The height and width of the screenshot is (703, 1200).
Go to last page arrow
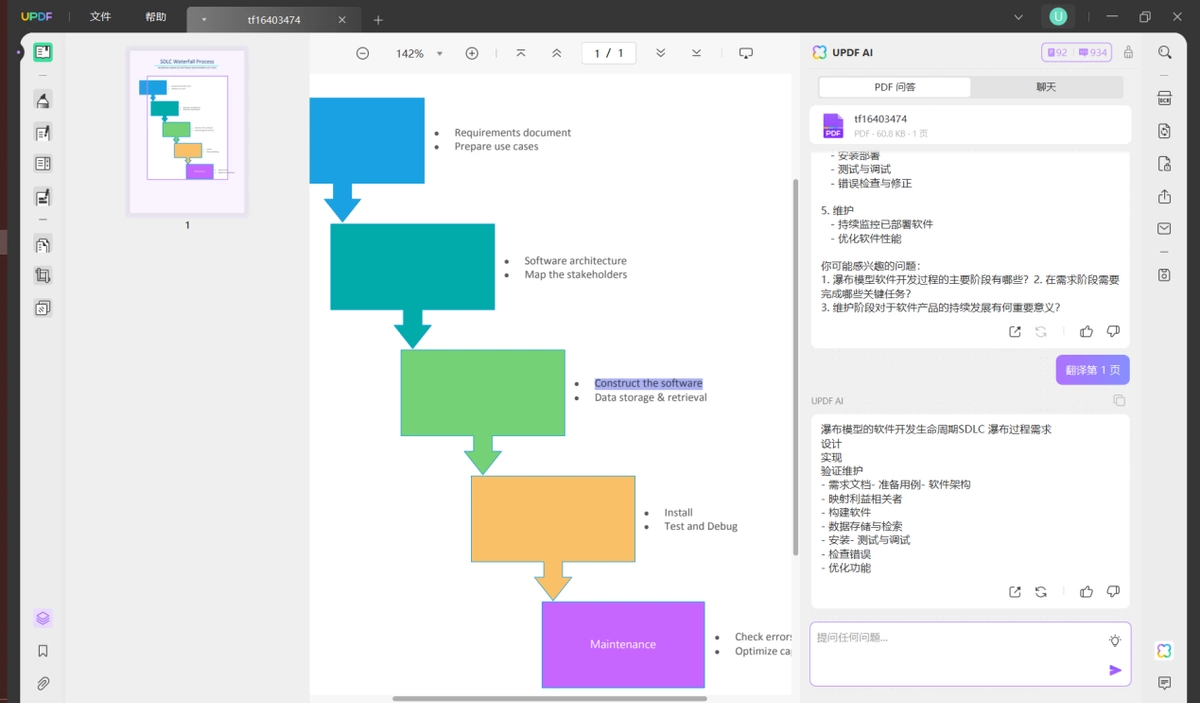coord(696,53)
